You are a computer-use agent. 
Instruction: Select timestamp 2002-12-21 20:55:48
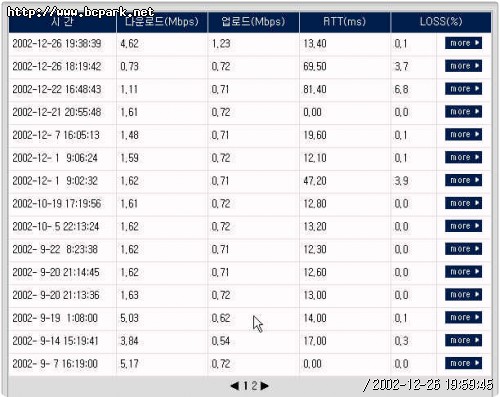click(x=57, y=112)
